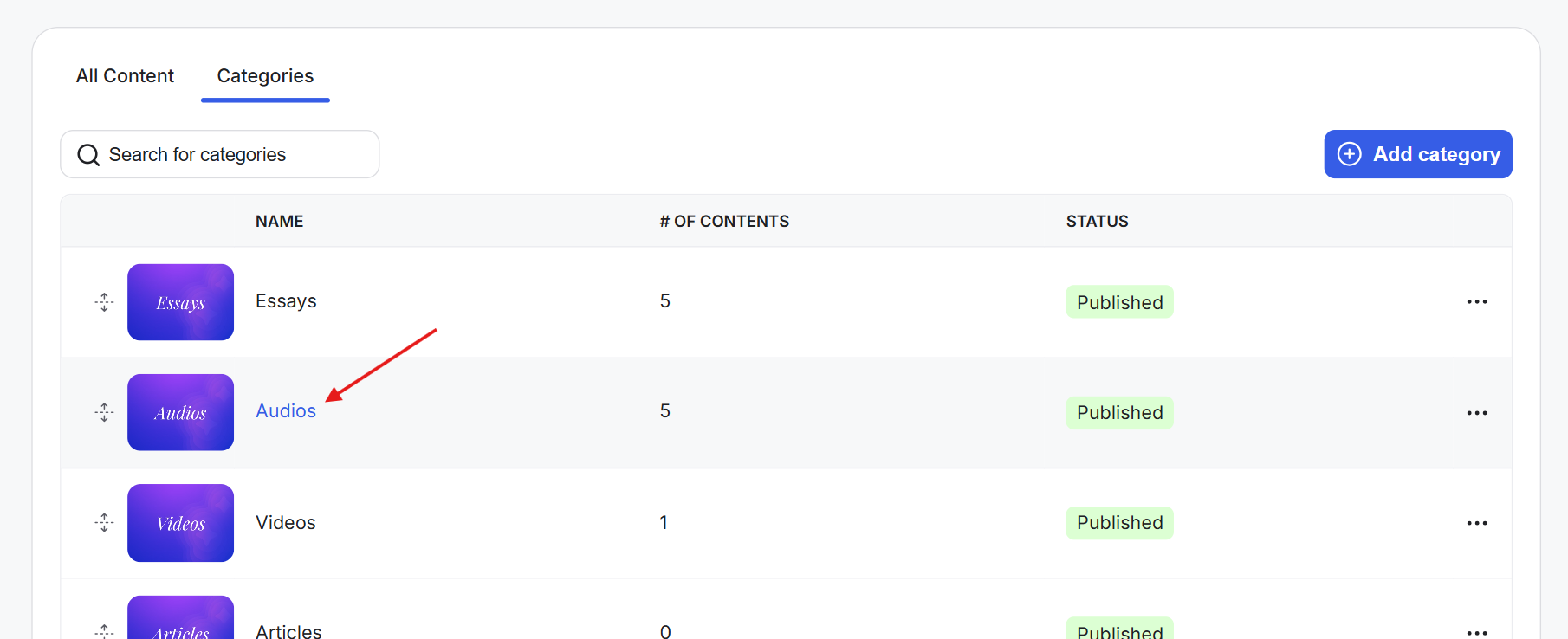Open the three-dot menu for Essays
Screen dimensions: 1568x639
click(x=1476, y=302)
